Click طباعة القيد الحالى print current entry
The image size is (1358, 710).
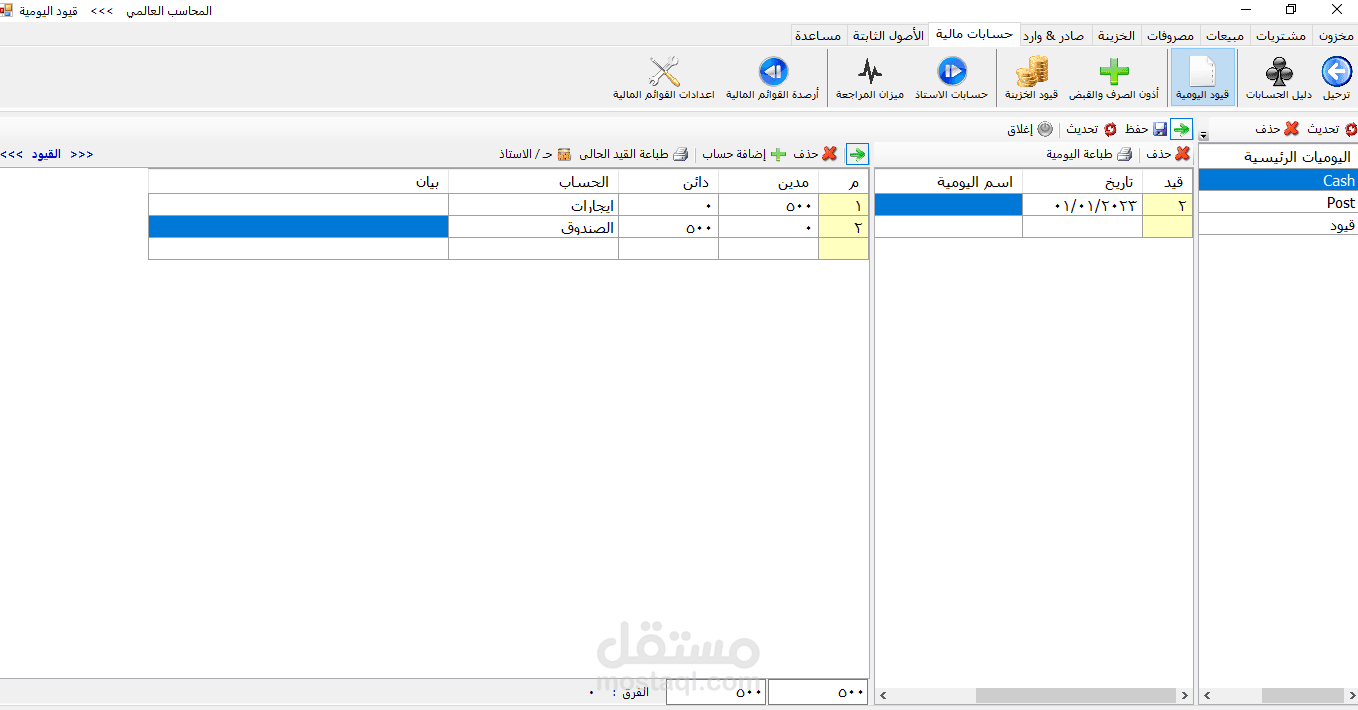coord(634,154)
